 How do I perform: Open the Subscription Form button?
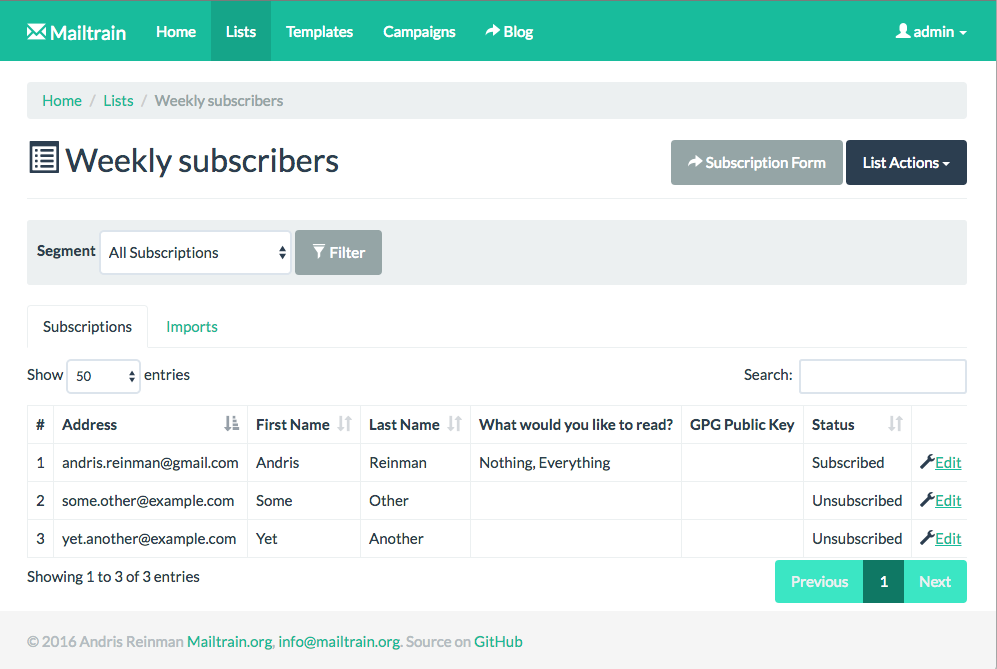click(x=756, y=162)
